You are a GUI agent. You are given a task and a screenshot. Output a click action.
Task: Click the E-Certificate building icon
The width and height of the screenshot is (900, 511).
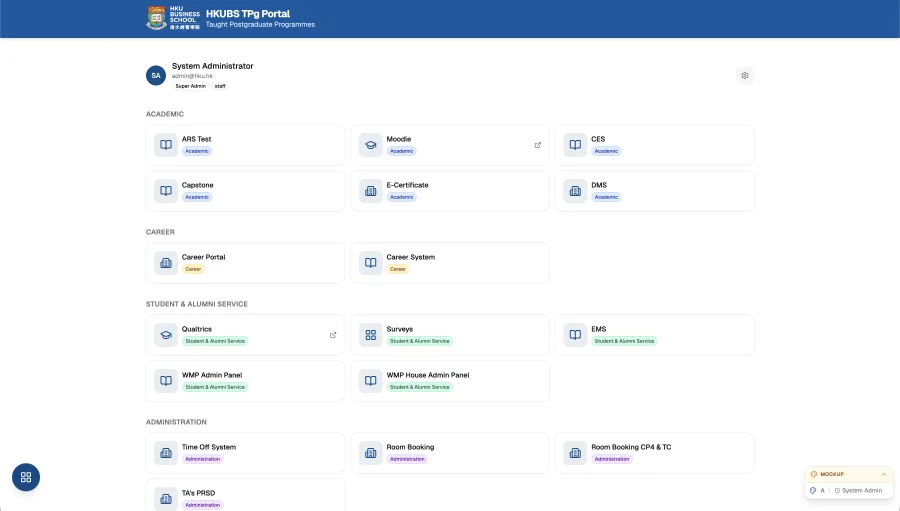tap(371, 191)
